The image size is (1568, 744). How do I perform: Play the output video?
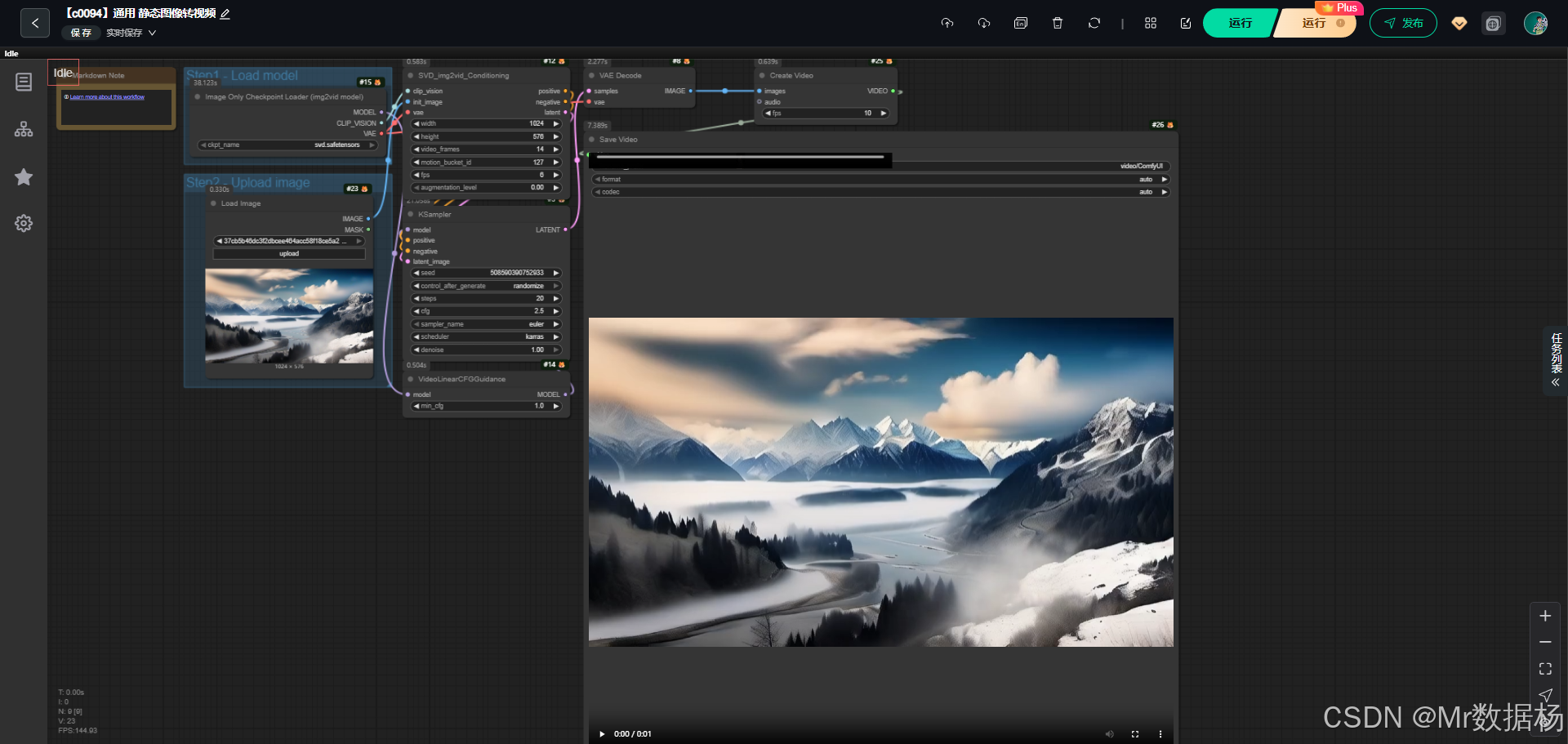[602, 734]
